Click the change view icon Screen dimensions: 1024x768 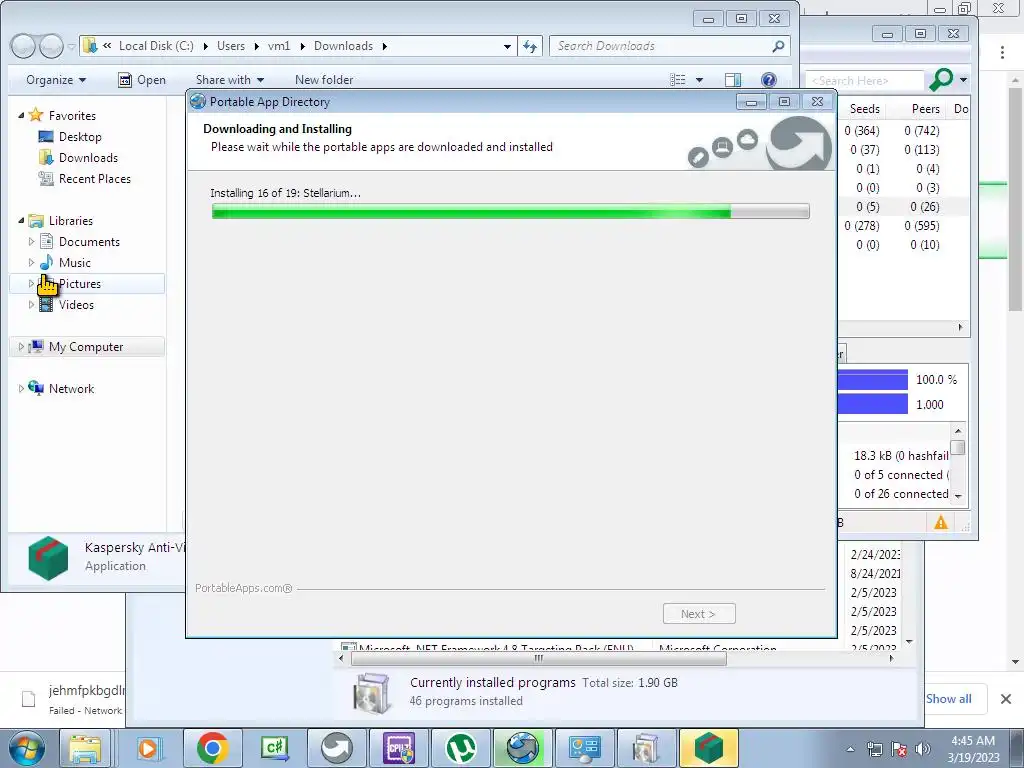tap(678, 80)
